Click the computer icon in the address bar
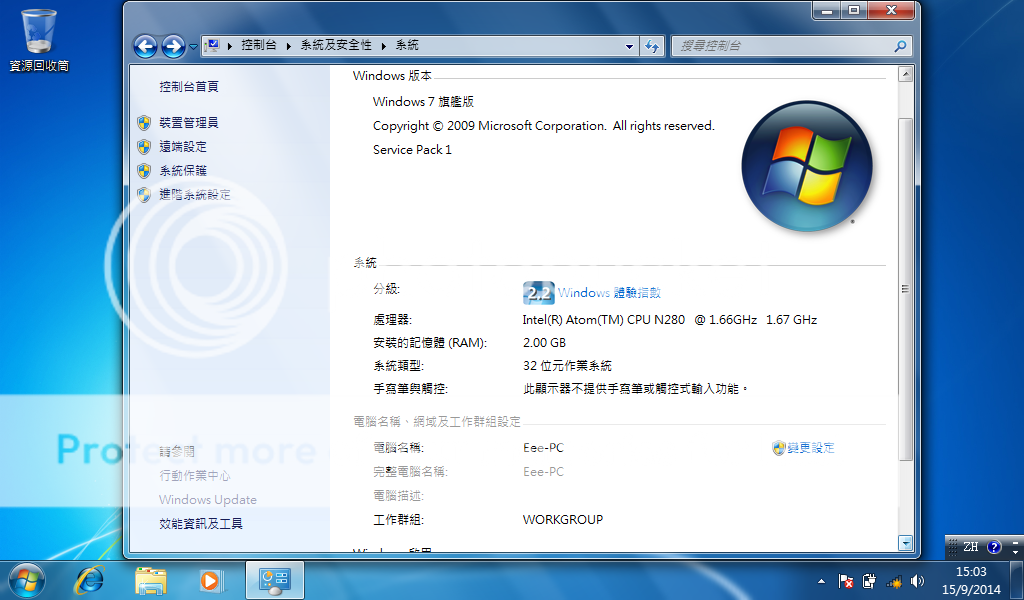Viewport: 1024px width, 600px height. coord(212,46)
